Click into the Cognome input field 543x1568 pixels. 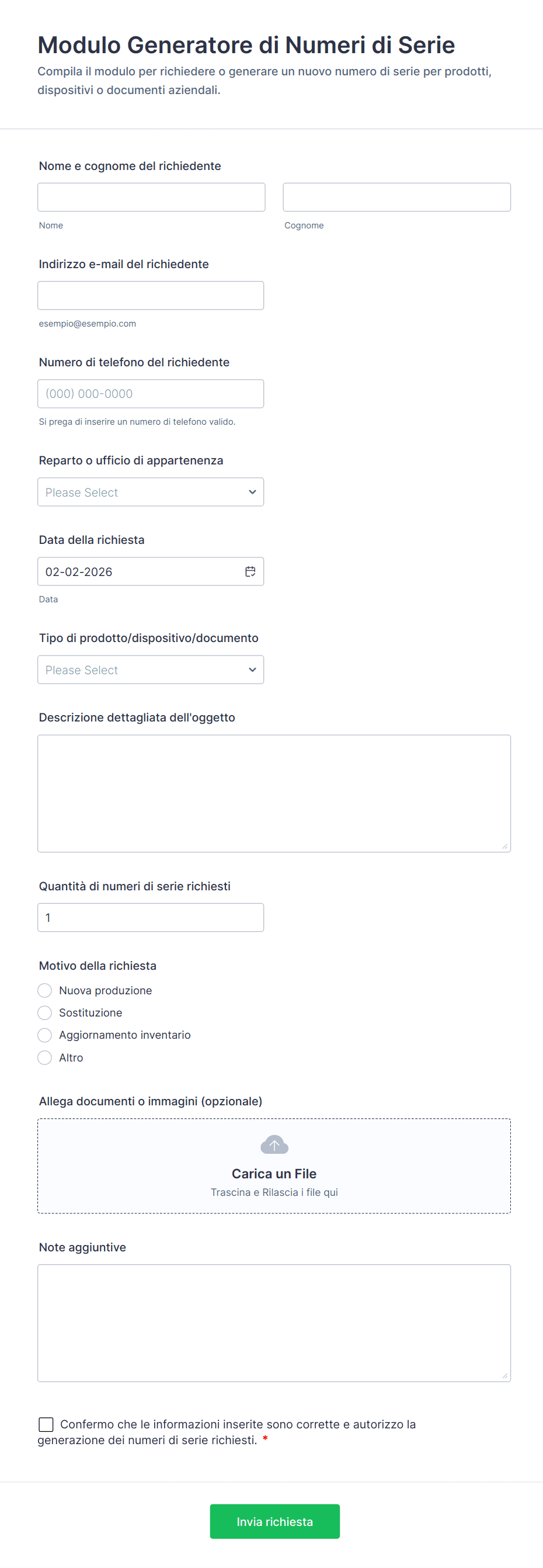396,197
